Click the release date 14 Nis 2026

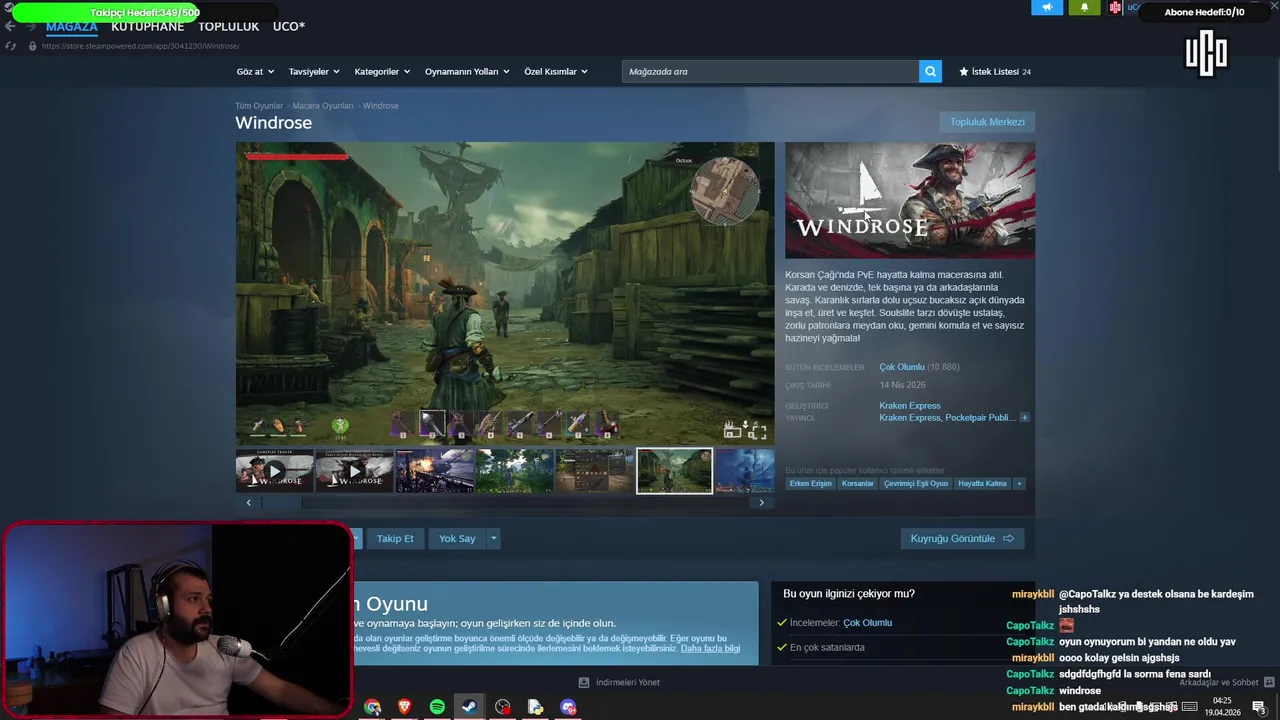coord(903,385)
